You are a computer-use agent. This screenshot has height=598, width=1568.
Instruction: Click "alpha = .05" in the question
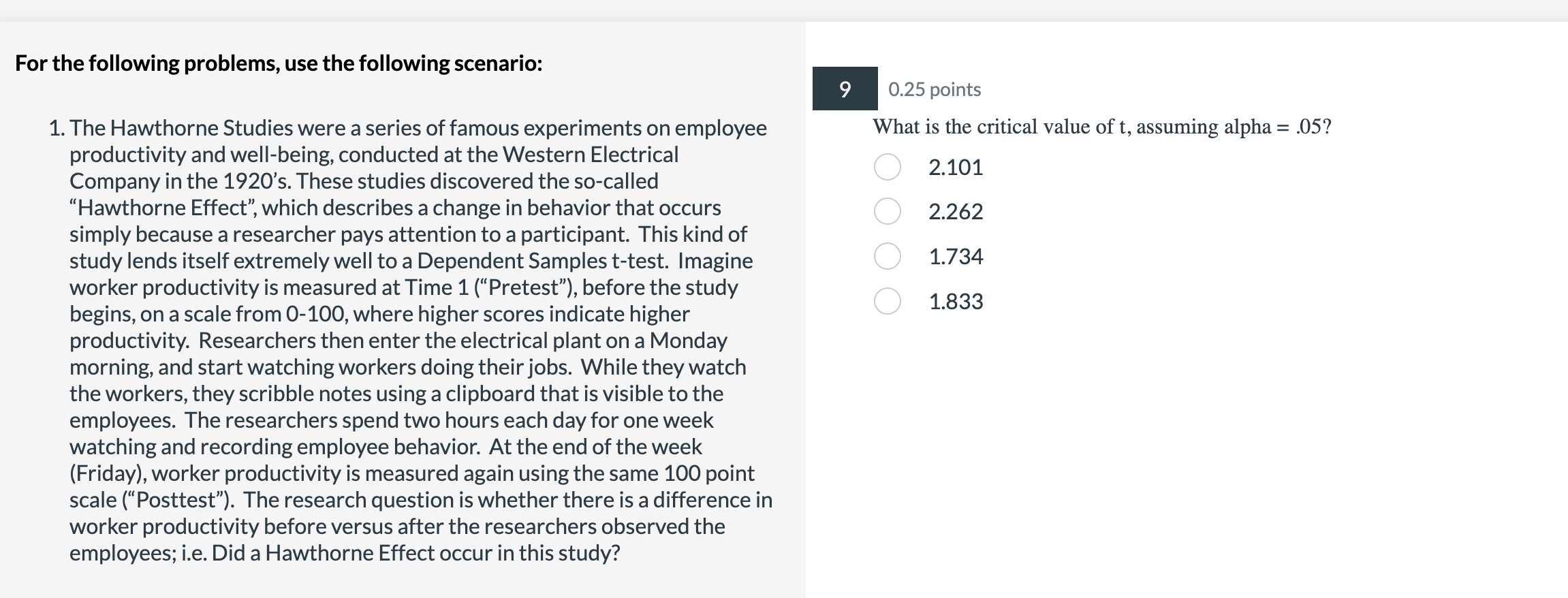[x=1274, y=127]
